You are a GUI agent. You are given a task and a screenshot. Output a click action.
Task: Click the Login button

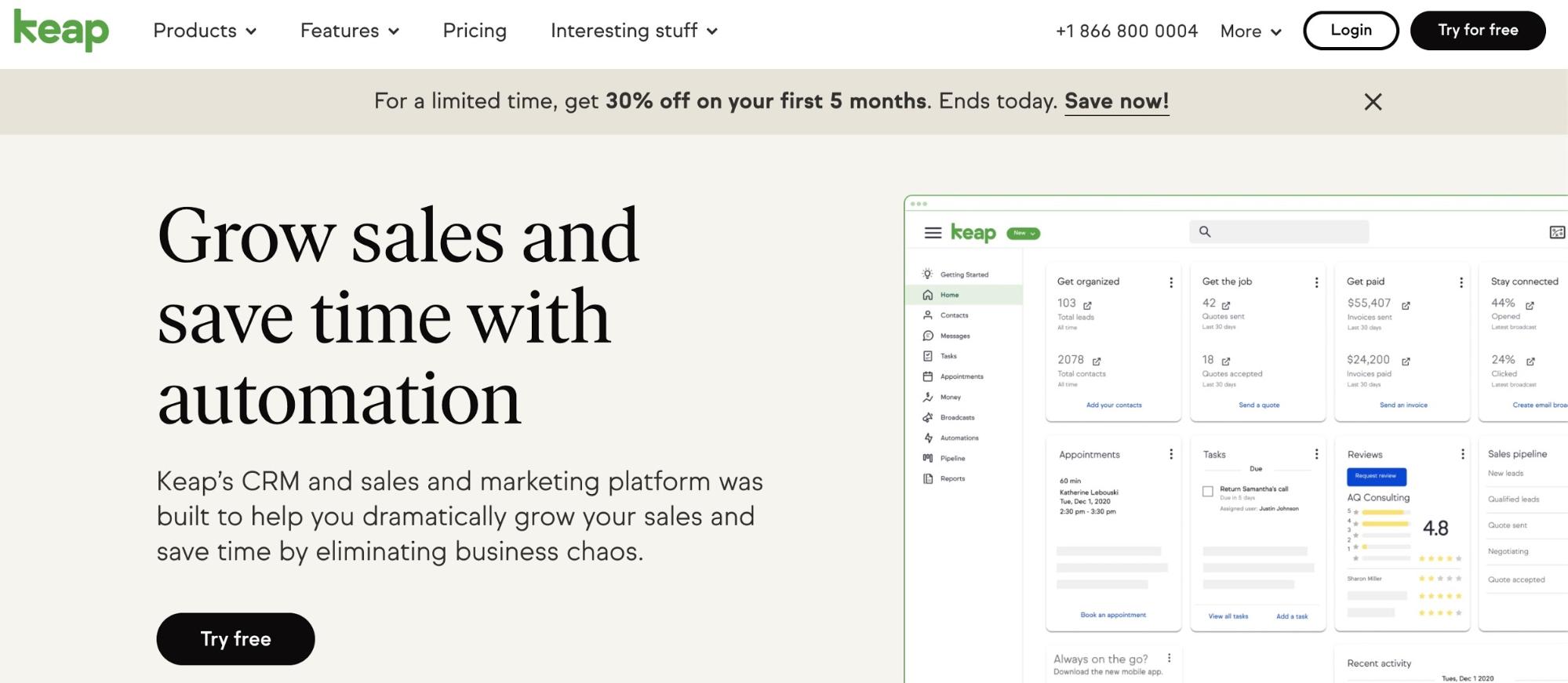point(1351,31)
